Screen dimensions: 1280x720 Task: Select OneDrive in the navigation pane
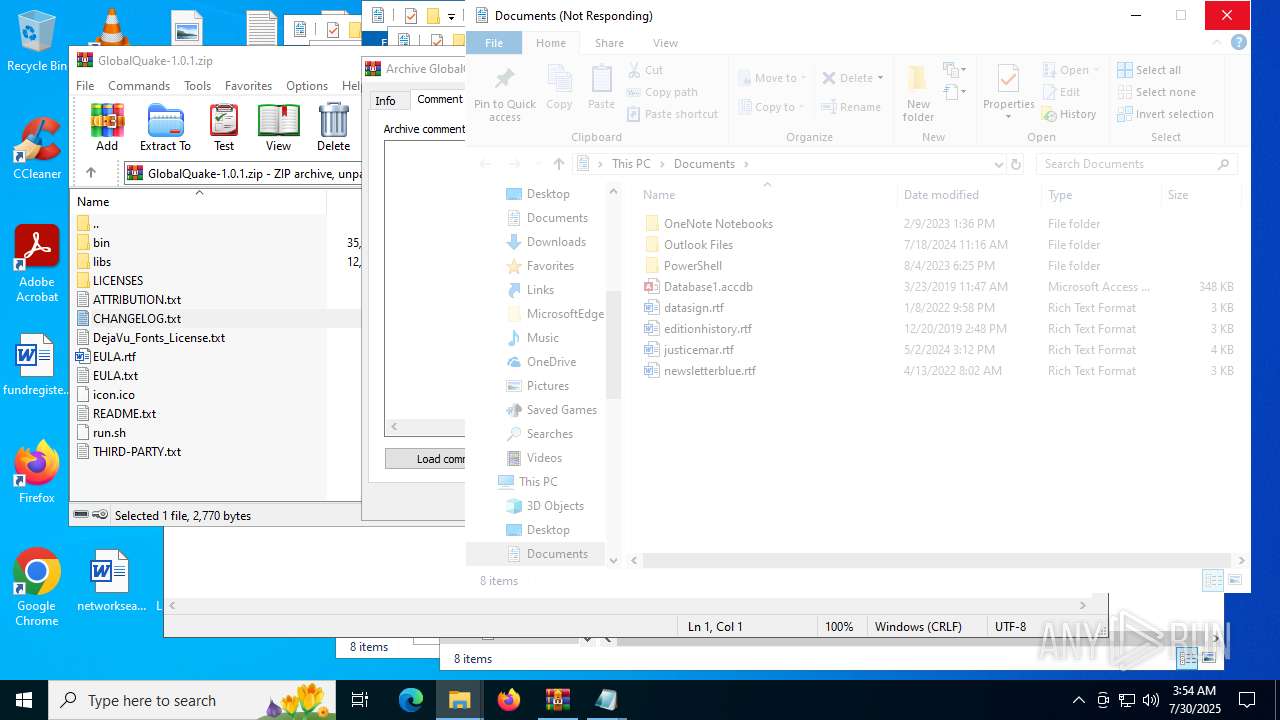pos(551,362)
